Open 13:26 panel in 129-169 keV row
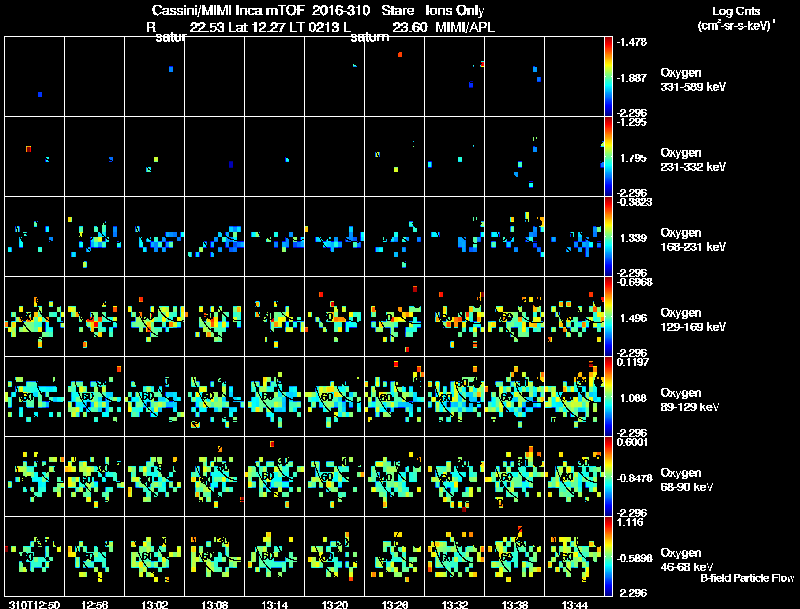 [x=394, y=316]
